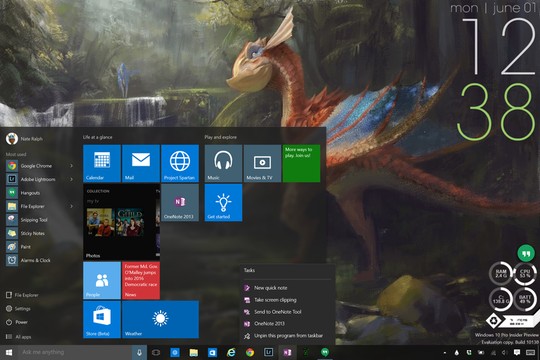Click the battery tray icon

coord(481,353)
